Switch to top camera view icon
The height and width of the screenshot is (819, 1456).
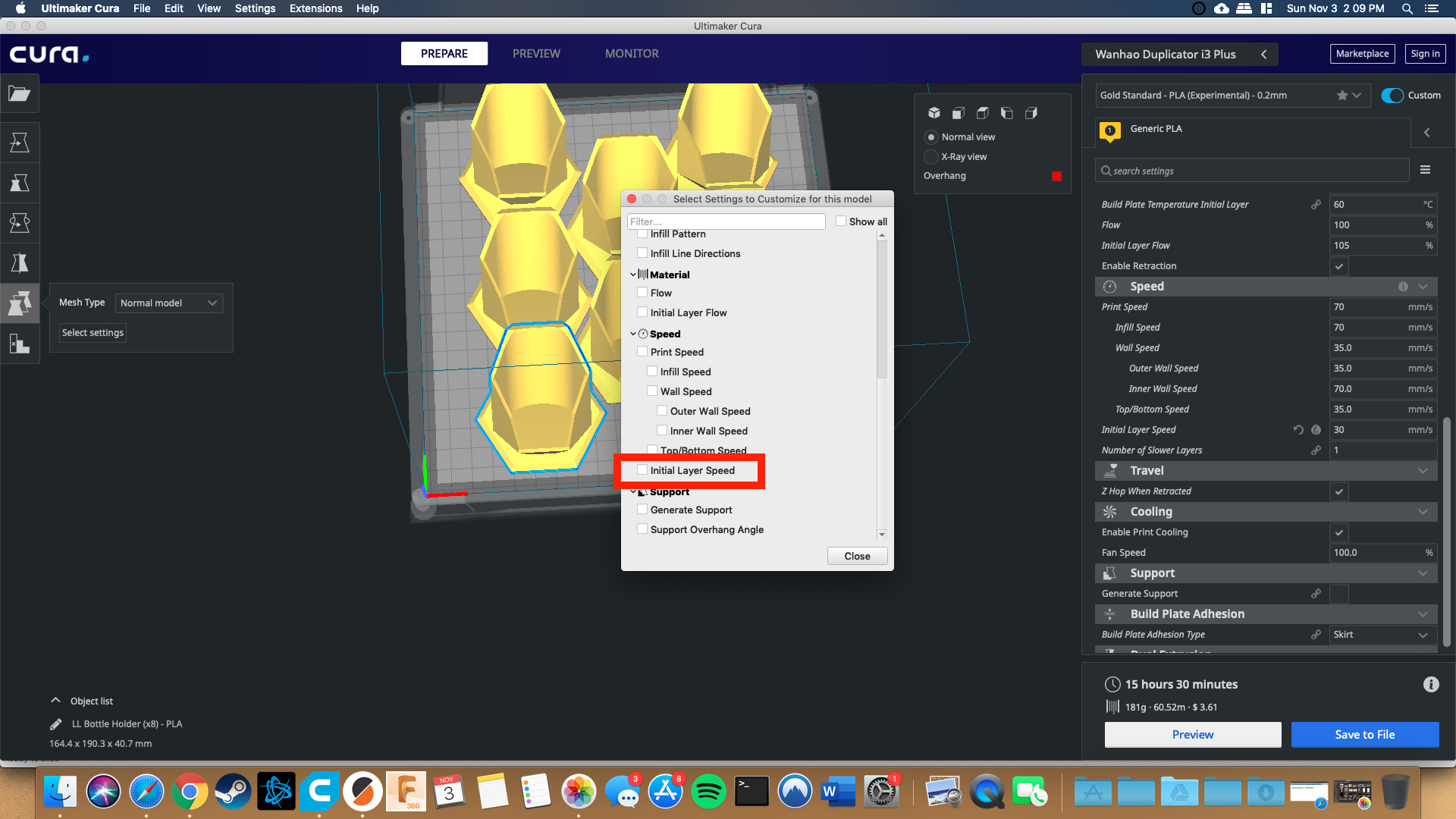click(983, 113)
